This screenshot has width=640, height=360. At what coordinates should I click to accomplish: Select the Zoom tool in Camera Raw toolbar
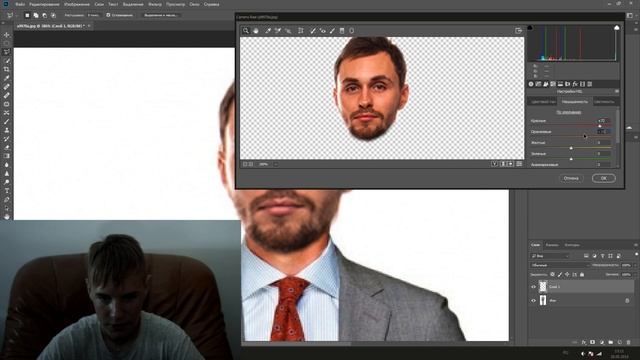point(246,31)
